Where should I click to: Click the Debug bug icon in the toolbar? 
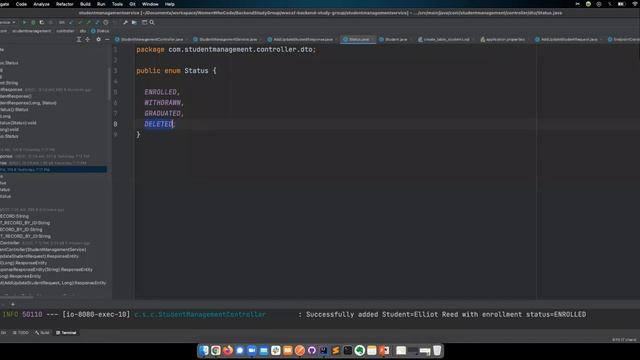tap(33, 22)
